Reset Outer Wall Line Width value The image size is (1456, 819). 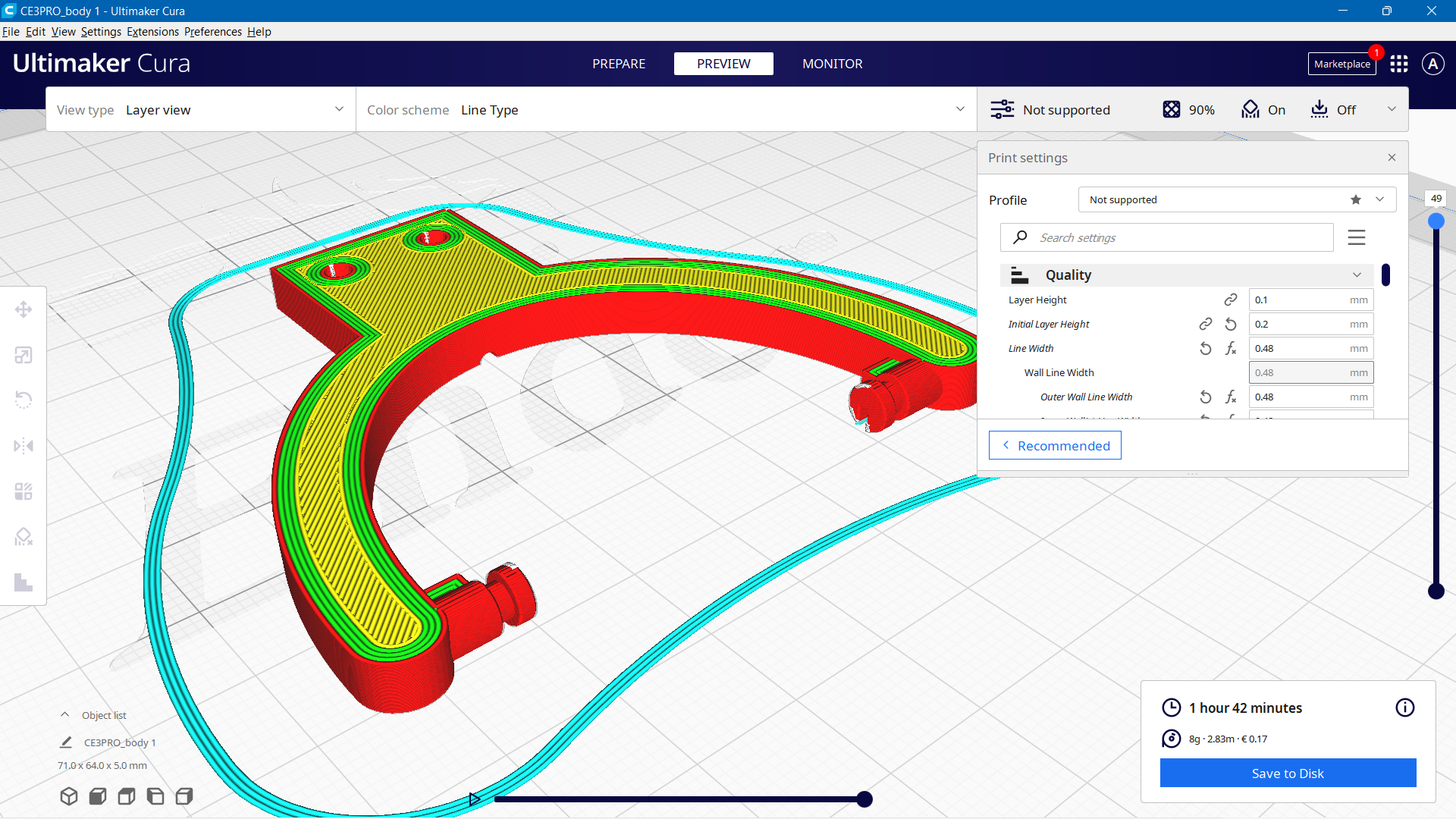1206,397
